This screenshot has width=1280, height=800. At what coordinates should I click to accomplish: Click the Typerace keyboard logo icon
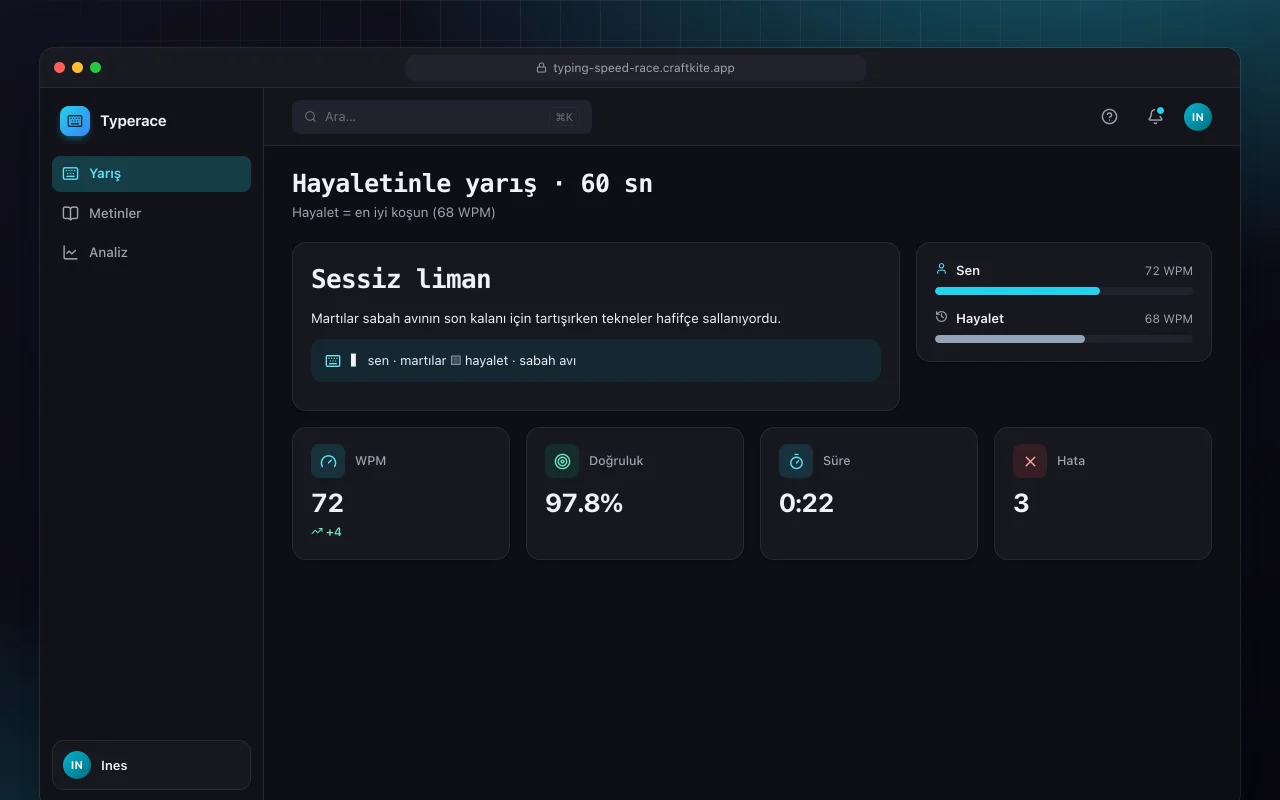(x=75, y=121)
